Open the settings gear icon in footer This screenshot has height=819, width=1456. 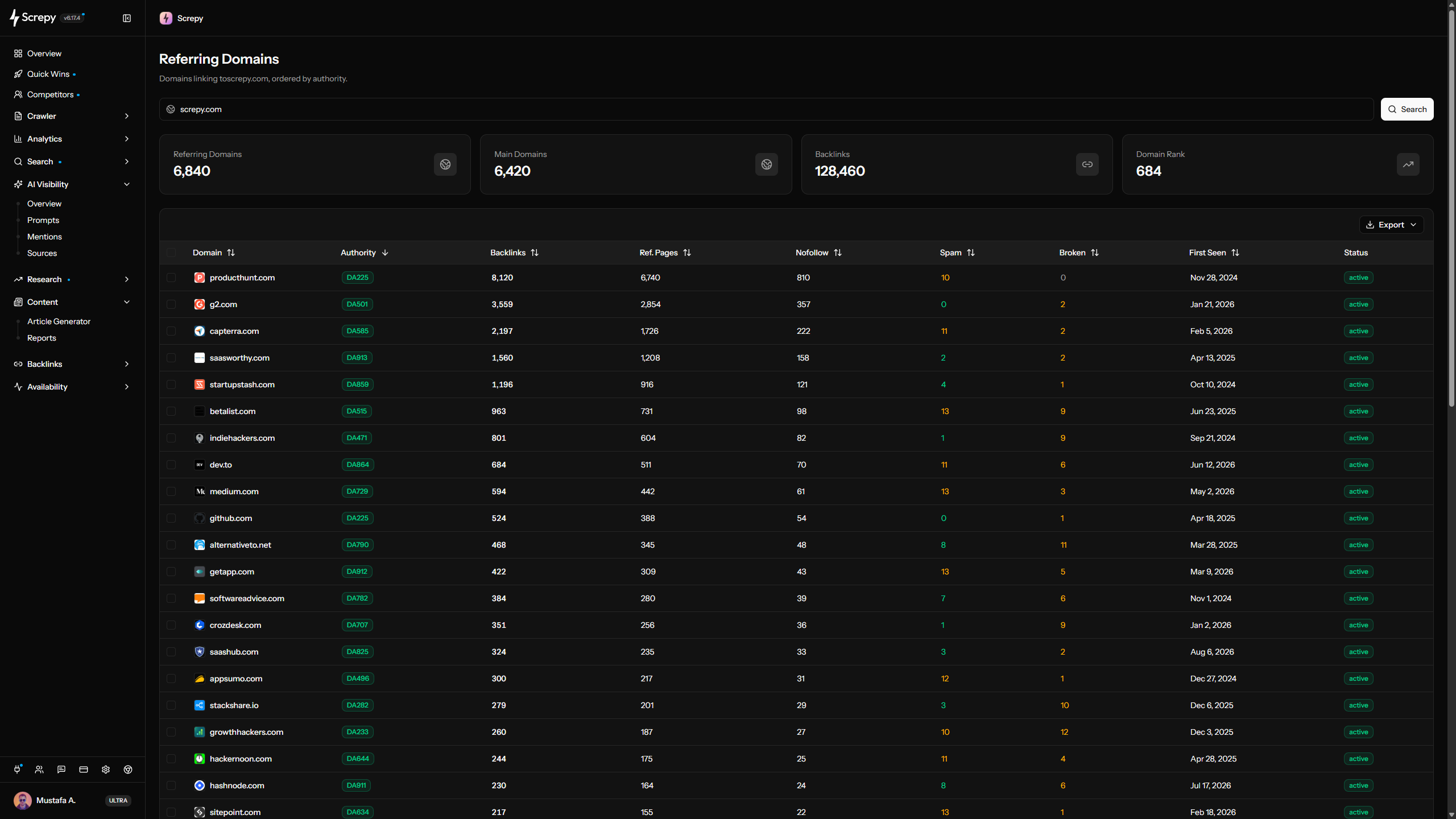(106, 770)
